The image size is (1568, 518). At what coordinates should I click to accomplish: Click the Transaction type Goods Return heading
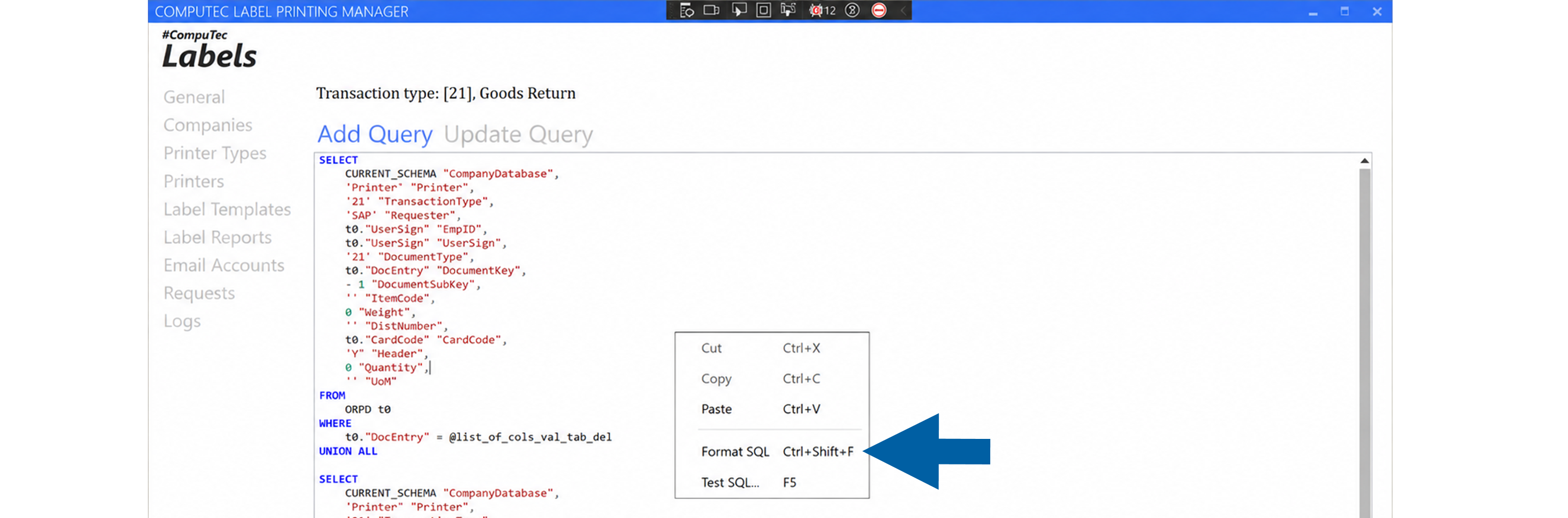[x=446, y=93]
